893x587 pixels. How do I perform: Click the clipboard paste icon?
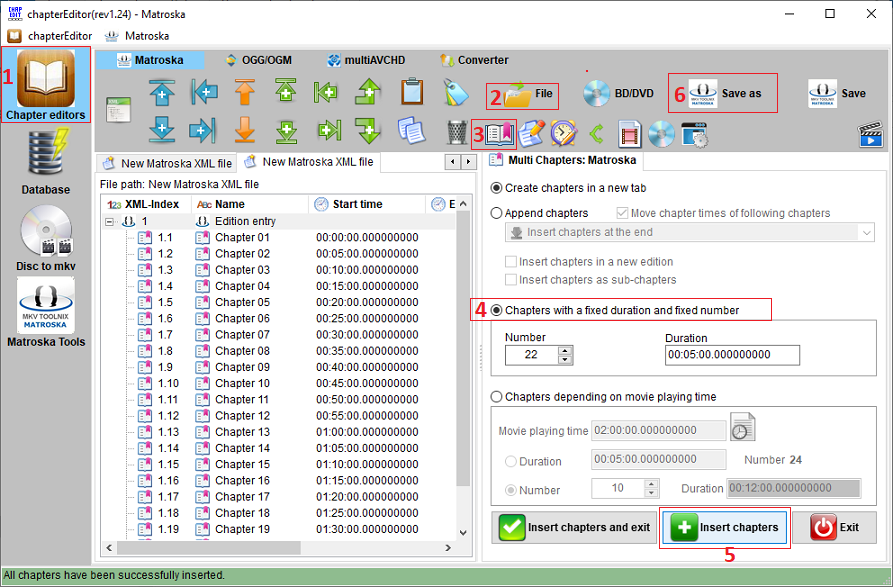click(412, 91)
